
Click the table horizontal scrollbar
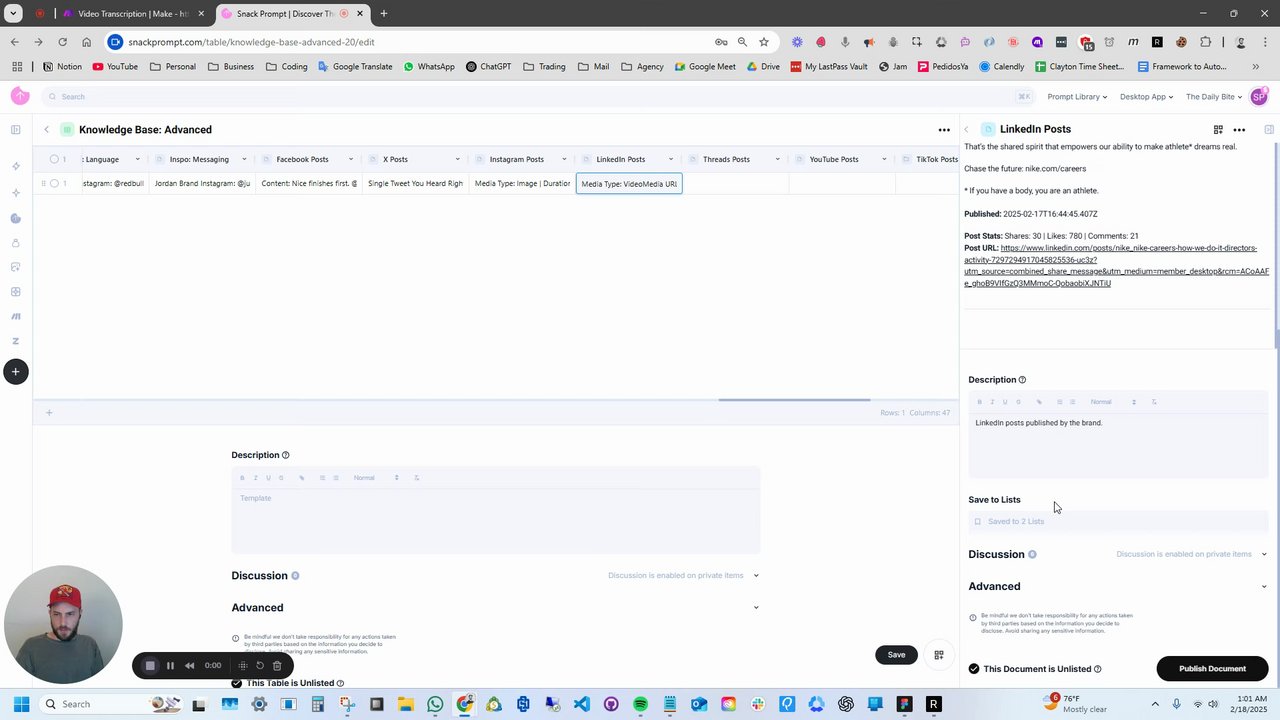(x=794, y=400)
